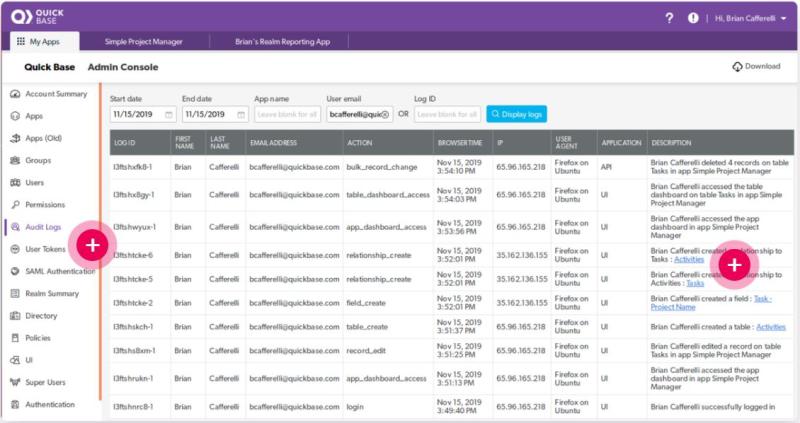800x423 pixels.
Task: Click the Audit Logs sidebar icon
Action: [15, 227]
